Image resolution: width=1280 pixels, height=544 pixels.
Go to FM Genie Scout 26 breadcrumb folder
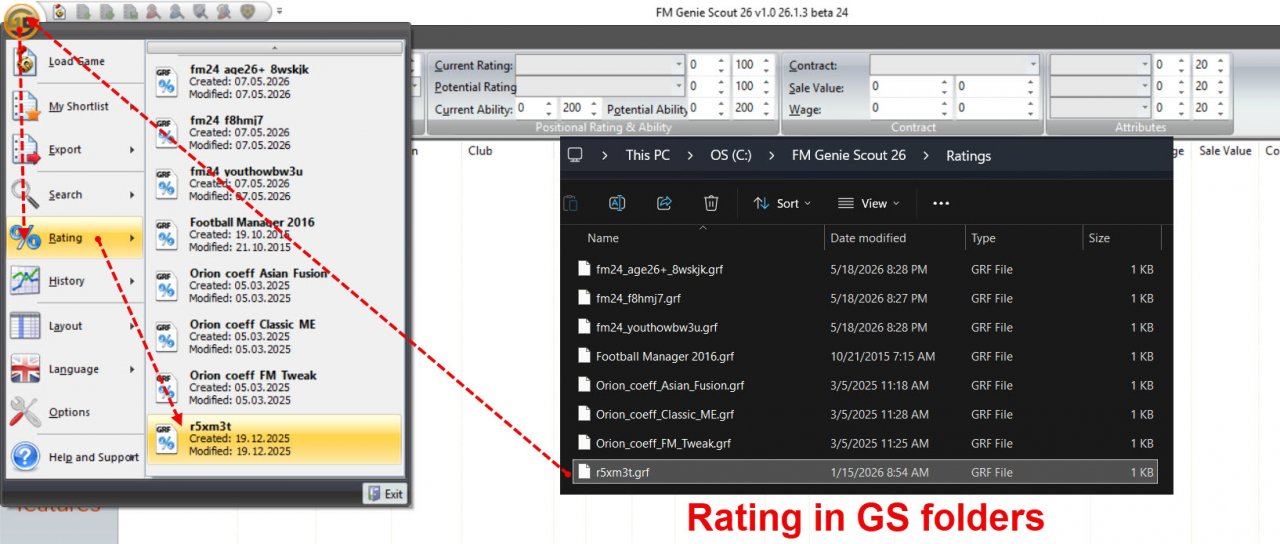(849, 156)
